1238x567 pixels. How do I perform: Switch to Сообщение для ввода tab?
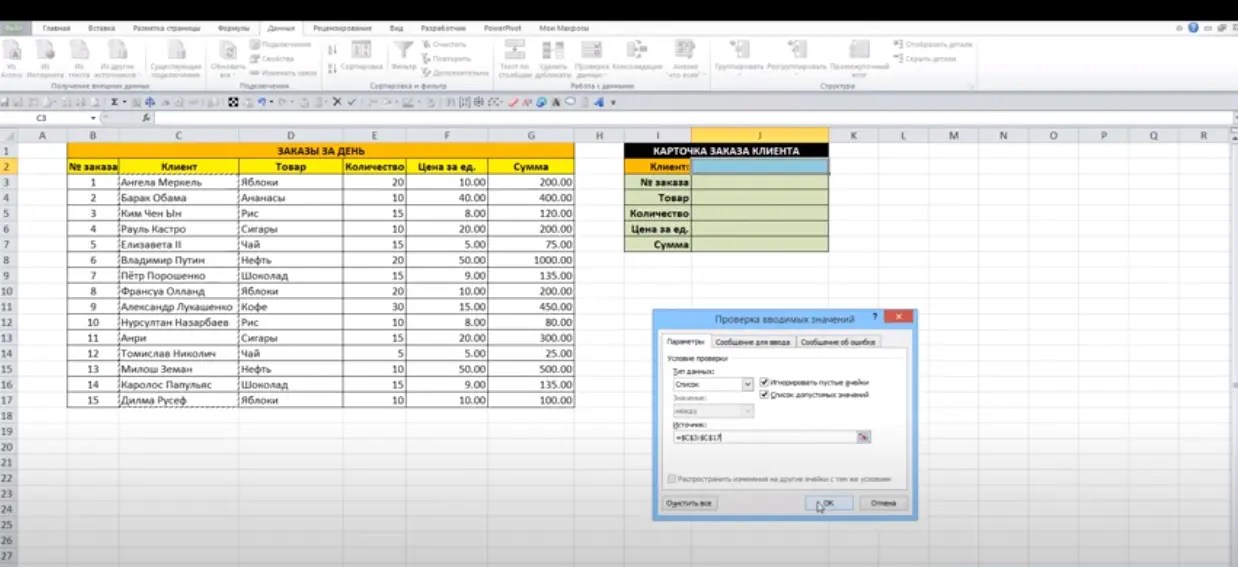tap(754, 342)
